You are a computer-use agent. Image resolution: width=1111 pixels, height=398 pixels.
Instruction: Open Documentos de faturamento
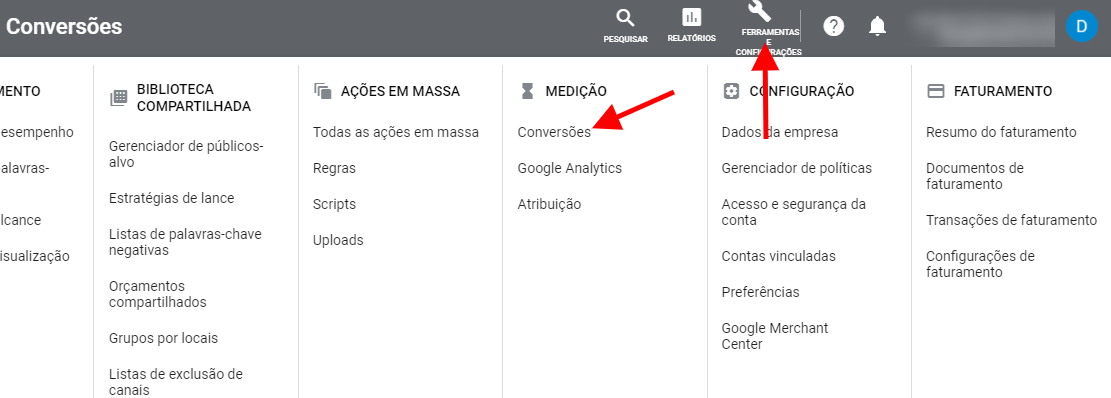tap(975, 176)
